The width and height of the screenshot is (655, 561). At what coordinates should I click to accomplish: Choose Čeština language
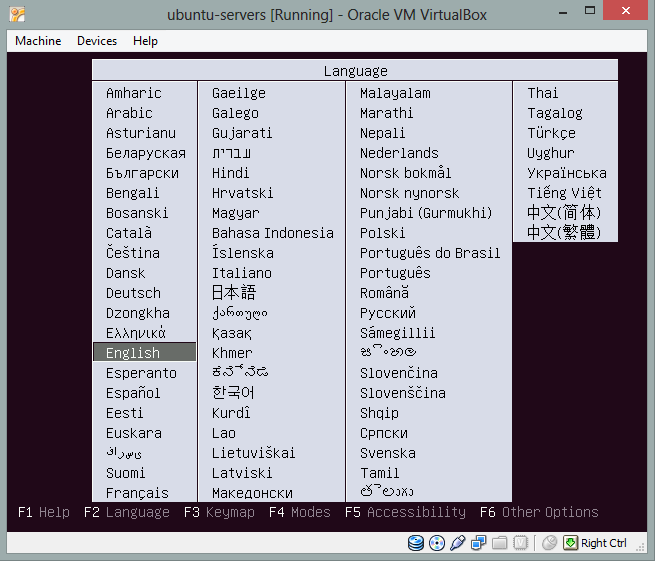tap(133, 253)
